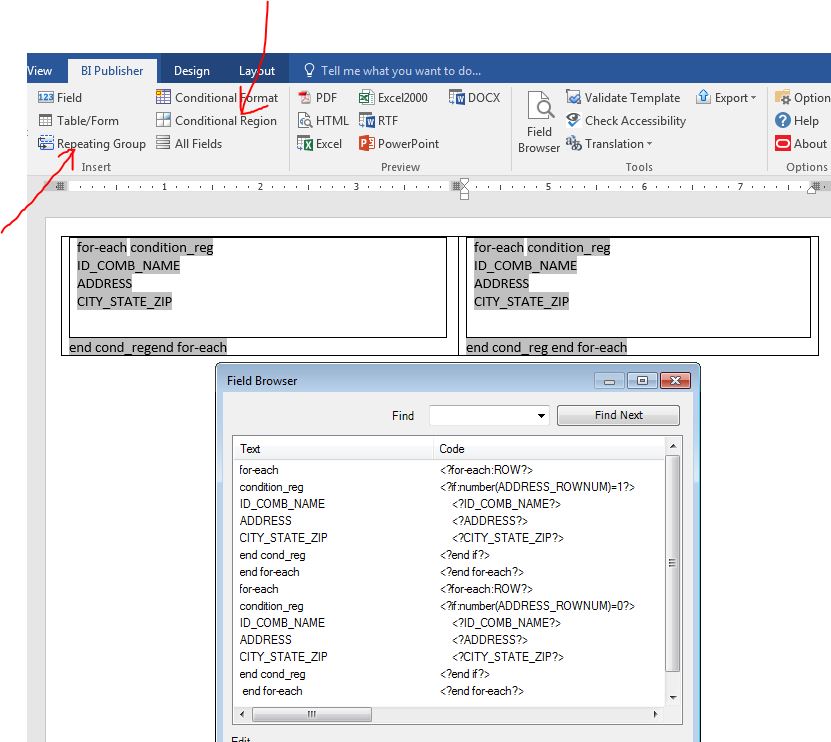Click ID_COMB_NAME field in left table cell

(128, 266)
